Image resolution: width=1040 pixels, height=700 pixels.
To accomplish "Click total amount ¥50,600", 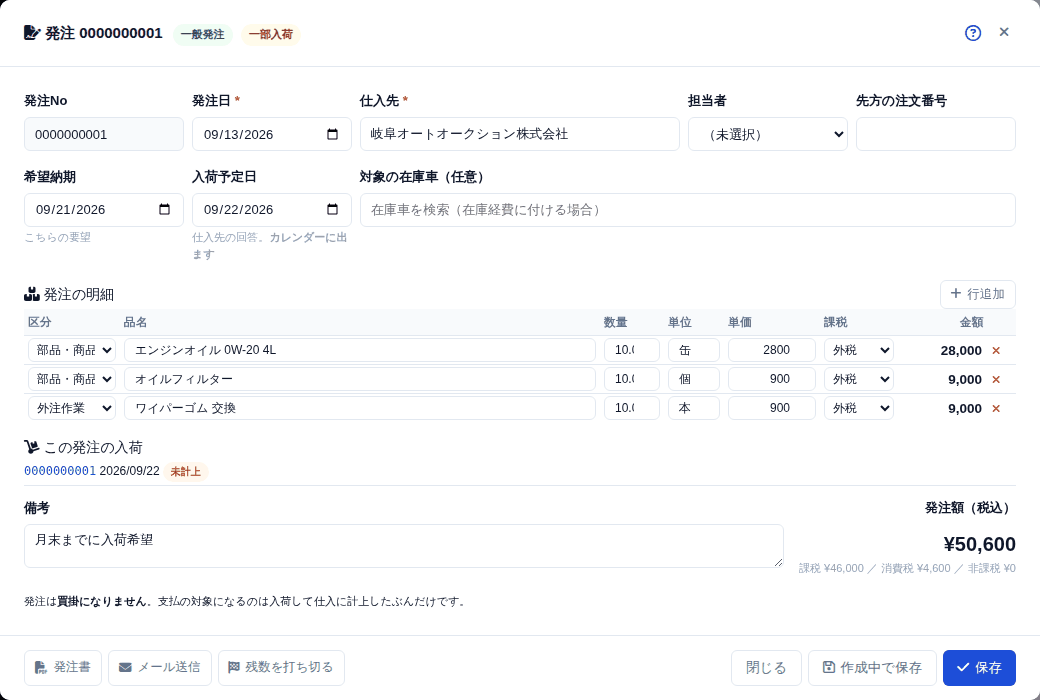I will tap(979, 544).
